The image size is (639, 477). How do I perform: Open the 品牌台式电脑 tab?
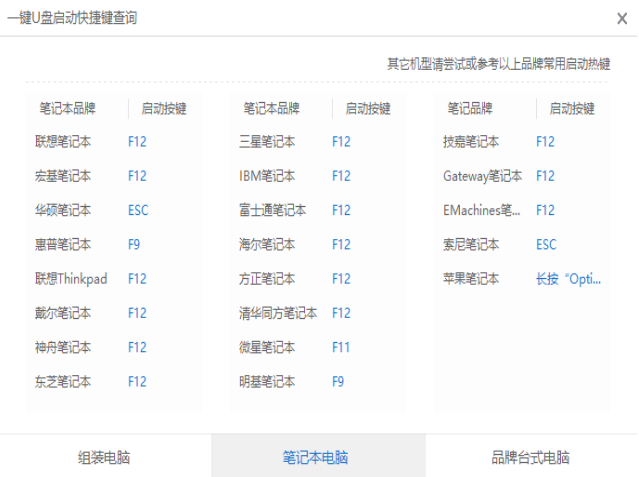click(x=530, y=457)
